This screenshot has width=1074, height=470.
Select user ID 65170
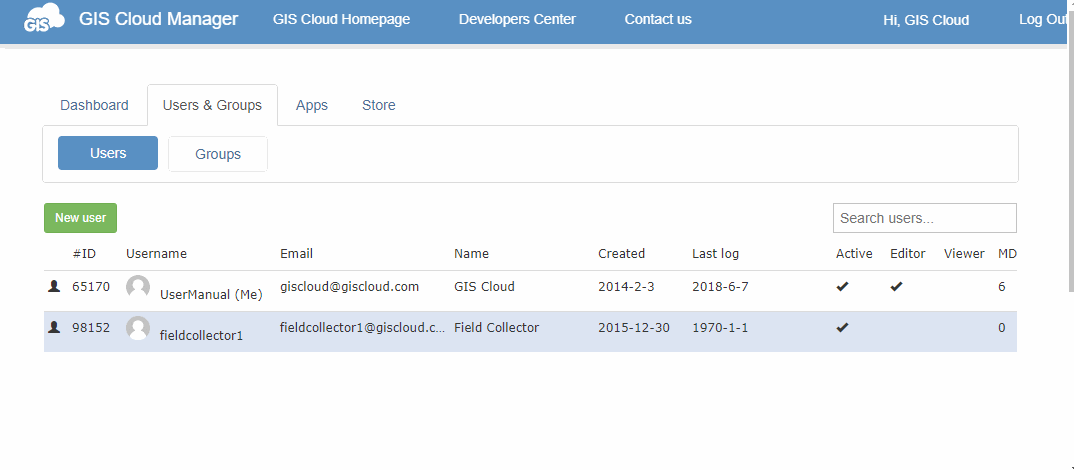(x=91, y=286)
